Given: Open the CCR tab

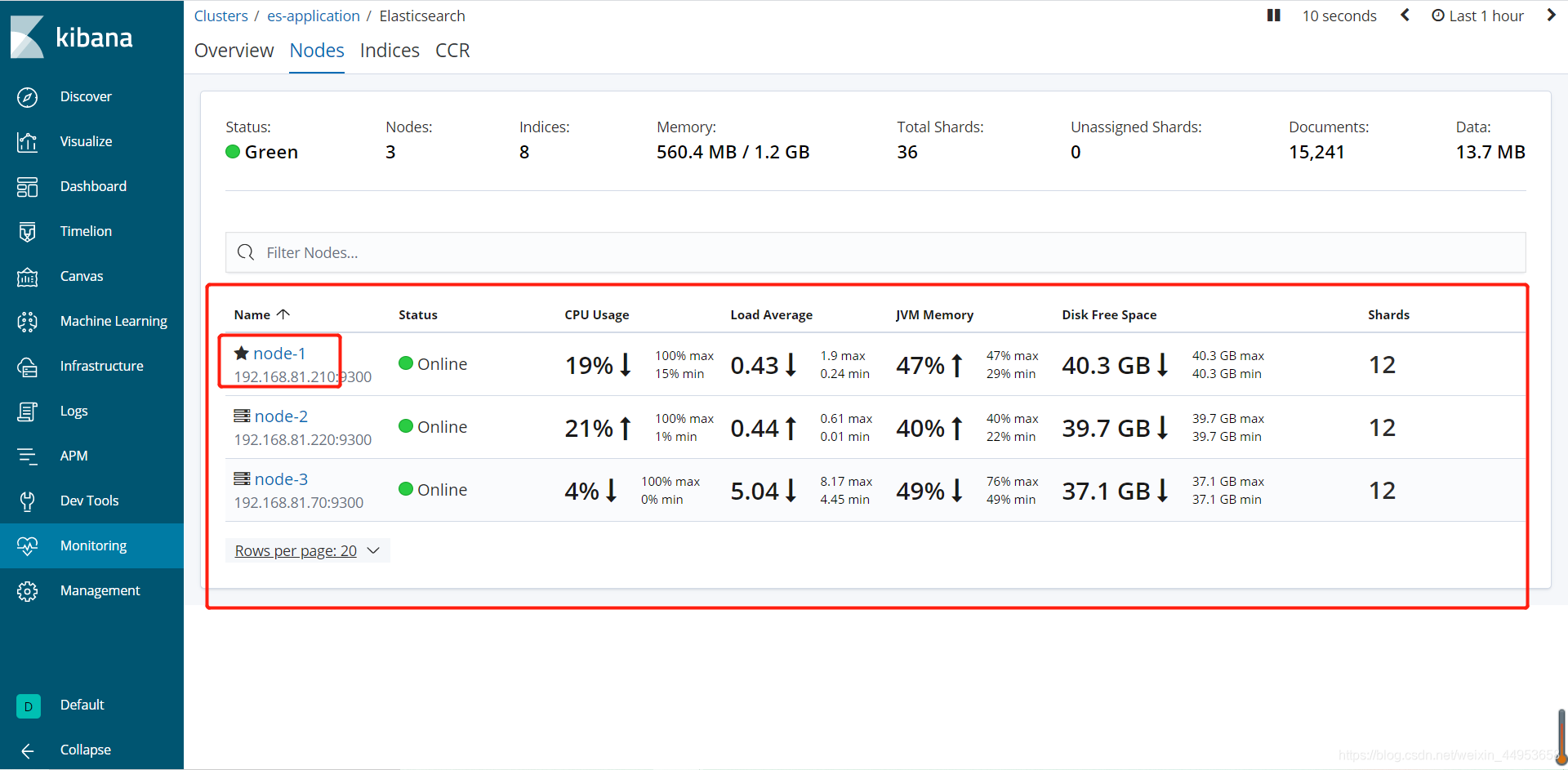Looking at the screenshot, I should click(452, 51).
